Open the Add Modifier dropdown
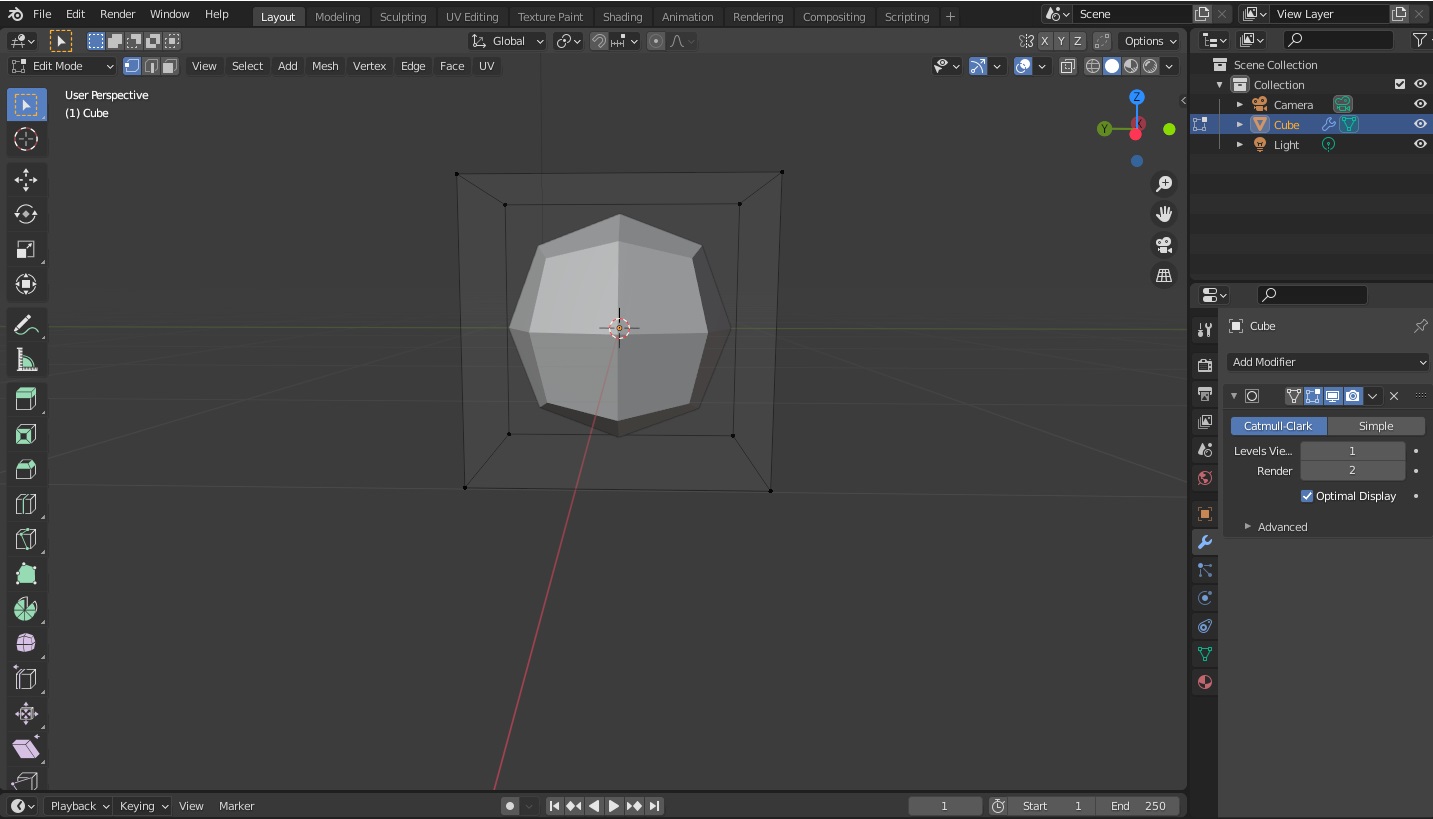Screen dimensions: 1433x819 (x=1329, y=362)
